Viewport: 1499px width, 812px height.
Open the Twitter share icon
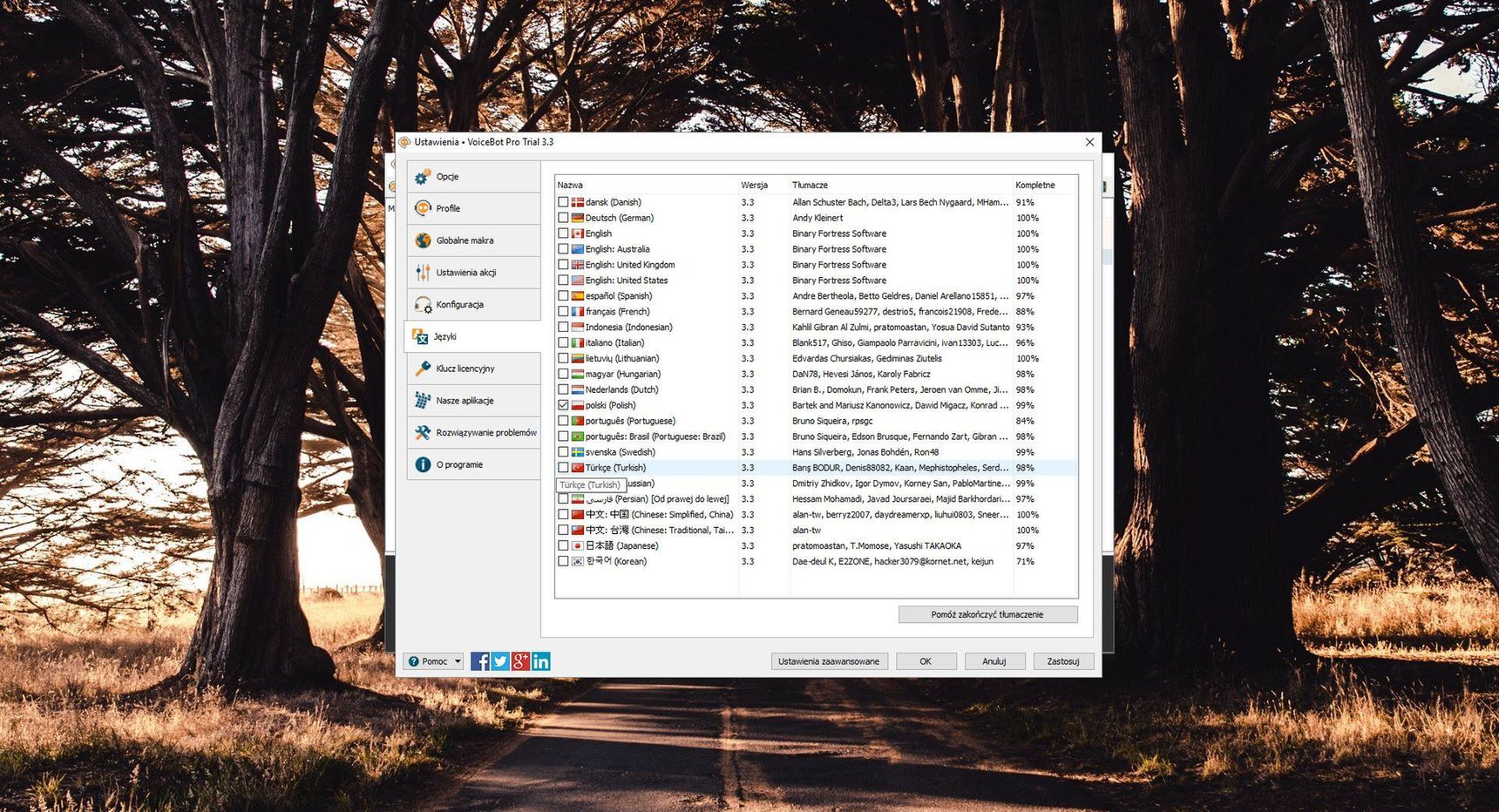click(500, 661)
